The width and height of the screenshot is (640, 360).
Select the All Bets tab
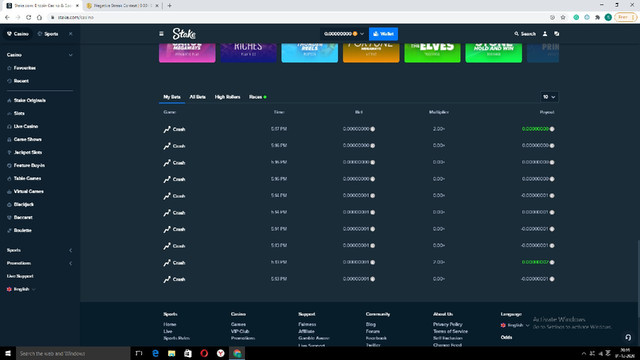point(198,97)
